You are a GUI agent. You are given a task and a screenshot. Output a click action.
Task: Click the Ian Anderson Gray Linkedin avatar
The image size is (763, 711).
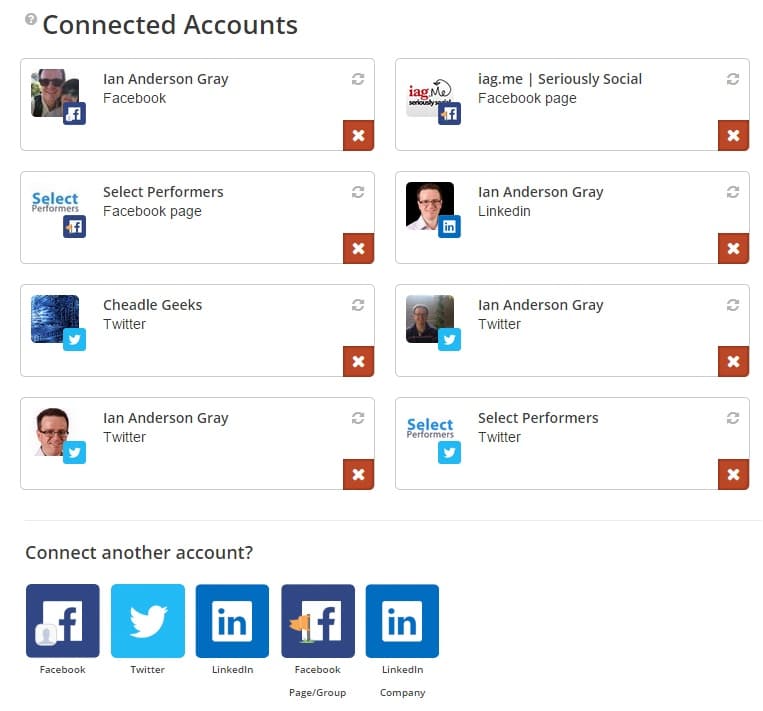(x=430, y=206)
